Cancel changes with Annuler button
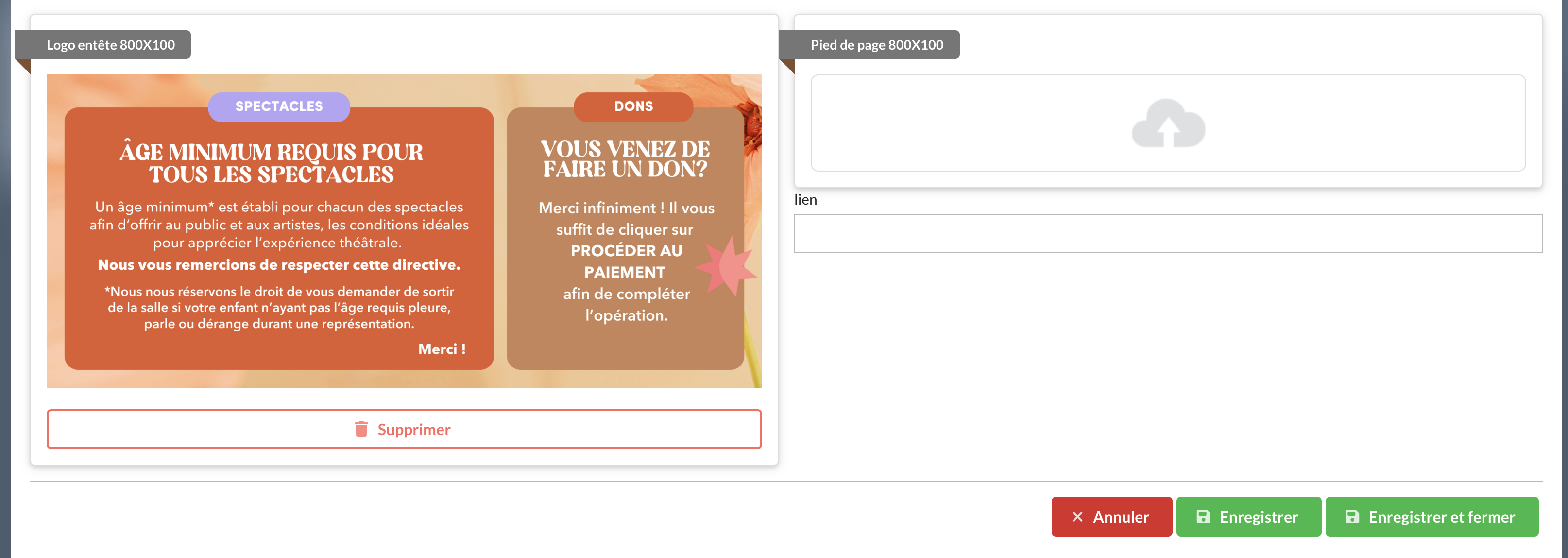The image size is (1568, 558). coord(1111,517)
